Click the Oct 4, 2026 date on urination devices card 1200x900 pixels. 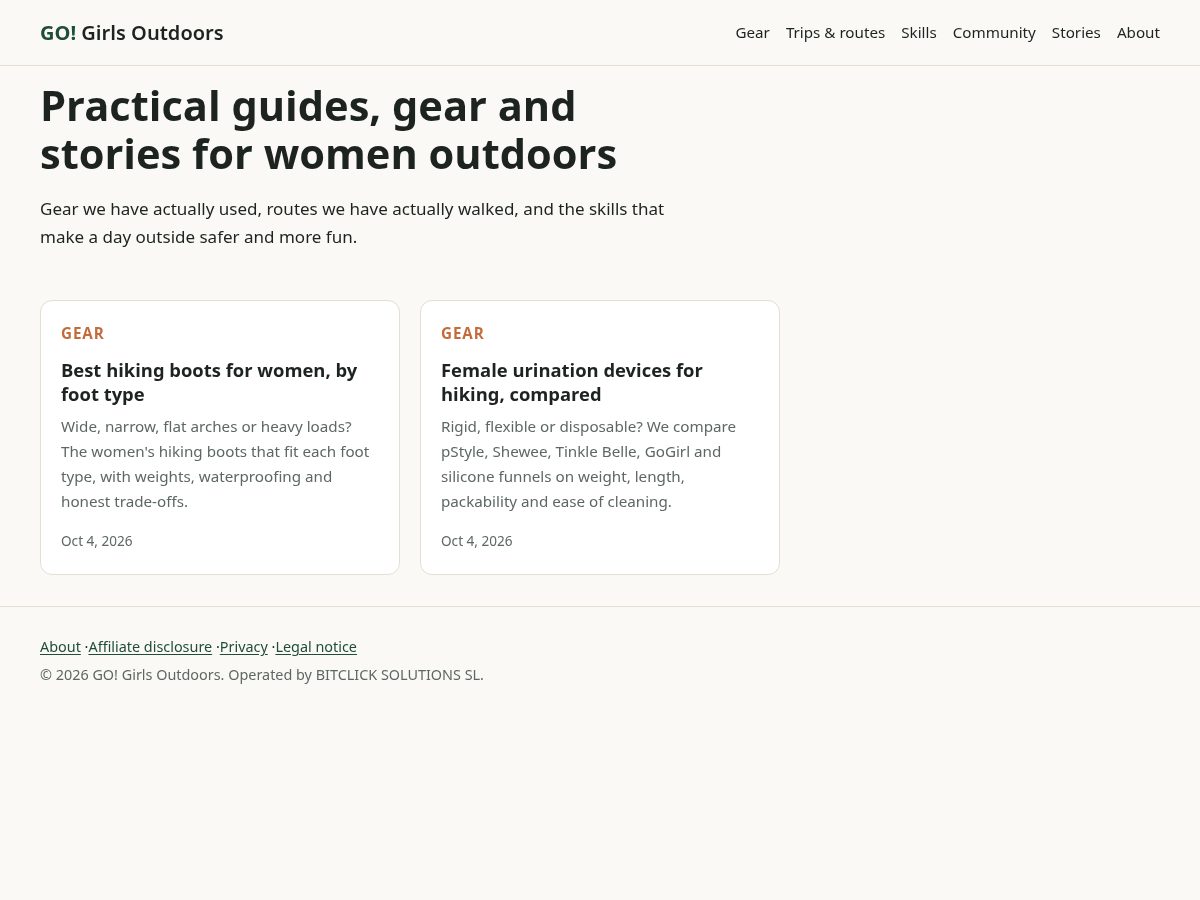(477, 541)
